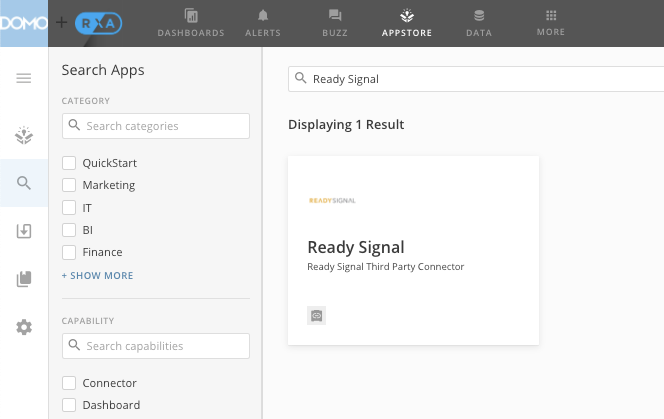The width and height of the screenshot is (664, 419).
Task: Open the settings gear in left sidebar
Action: click(24, 327)
